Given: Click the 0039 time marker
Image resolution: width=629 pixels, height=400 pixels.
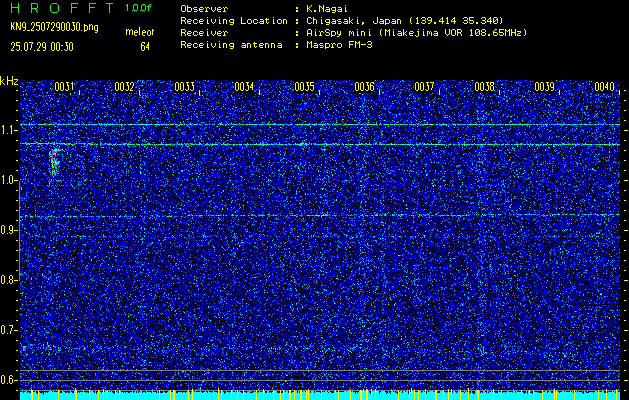Looking at the screenshot, I should (x=545, y=87).
